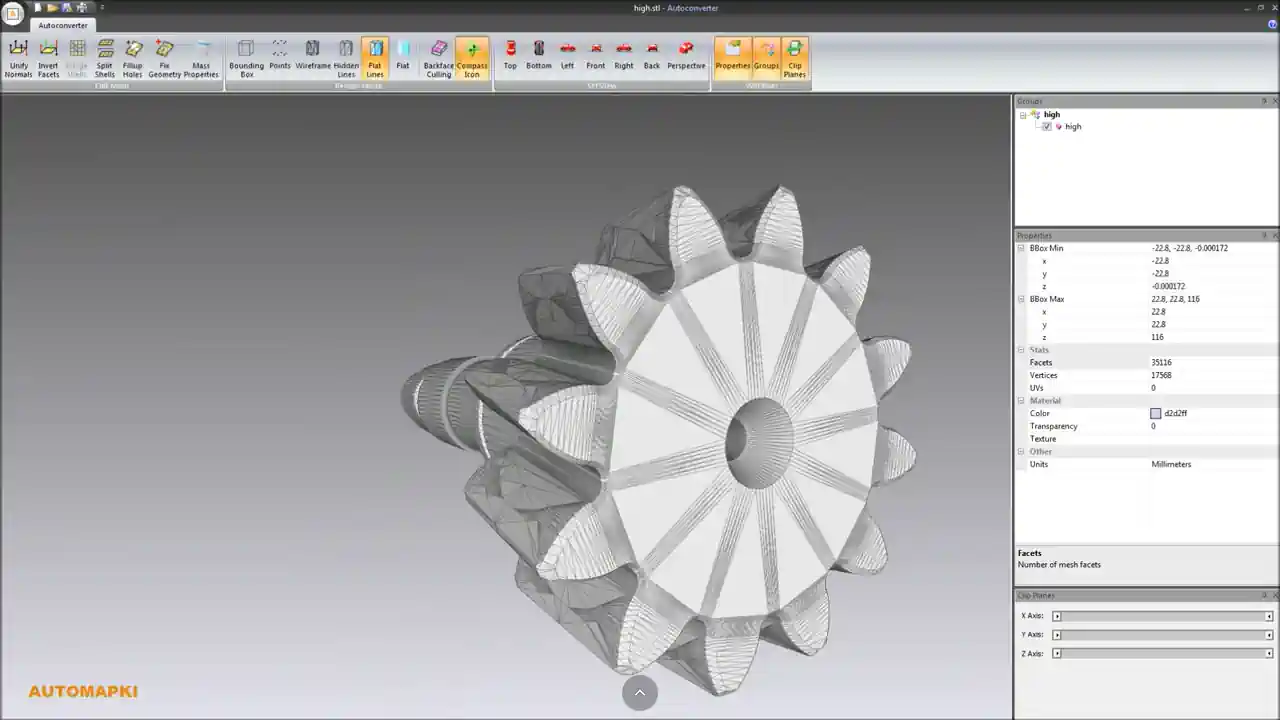Viewport: 1280px width, 720px height.
Task: Collapse the BBox Max property group
Action: [1022, 299]
